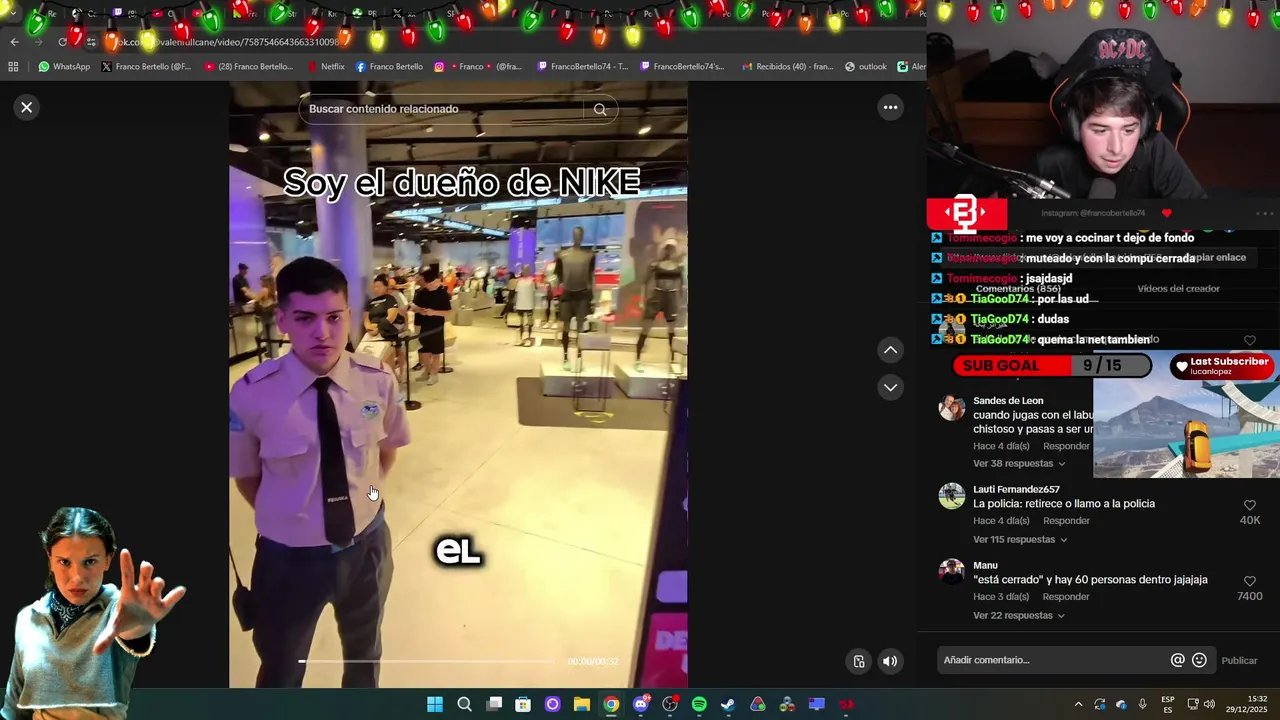Seek along the video progress bar
The width and height of the screenshot is (1280, 720).
pos(428,661)
